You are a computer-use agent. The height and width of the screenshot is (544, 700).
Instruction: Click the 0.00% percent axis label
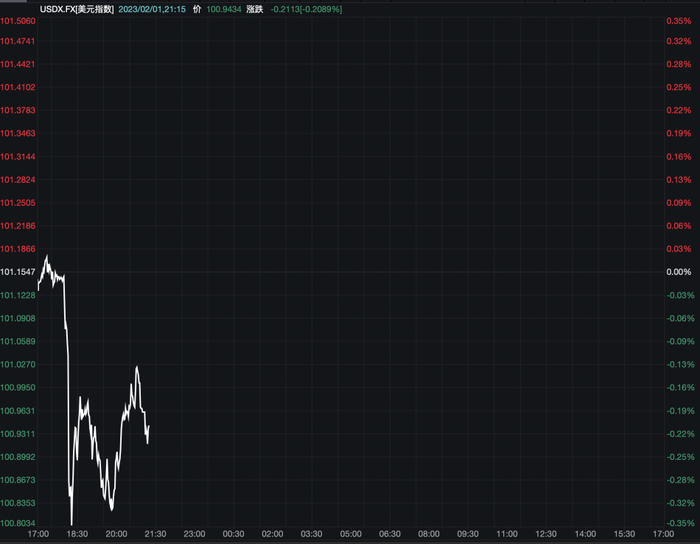[x=679, y=272]
